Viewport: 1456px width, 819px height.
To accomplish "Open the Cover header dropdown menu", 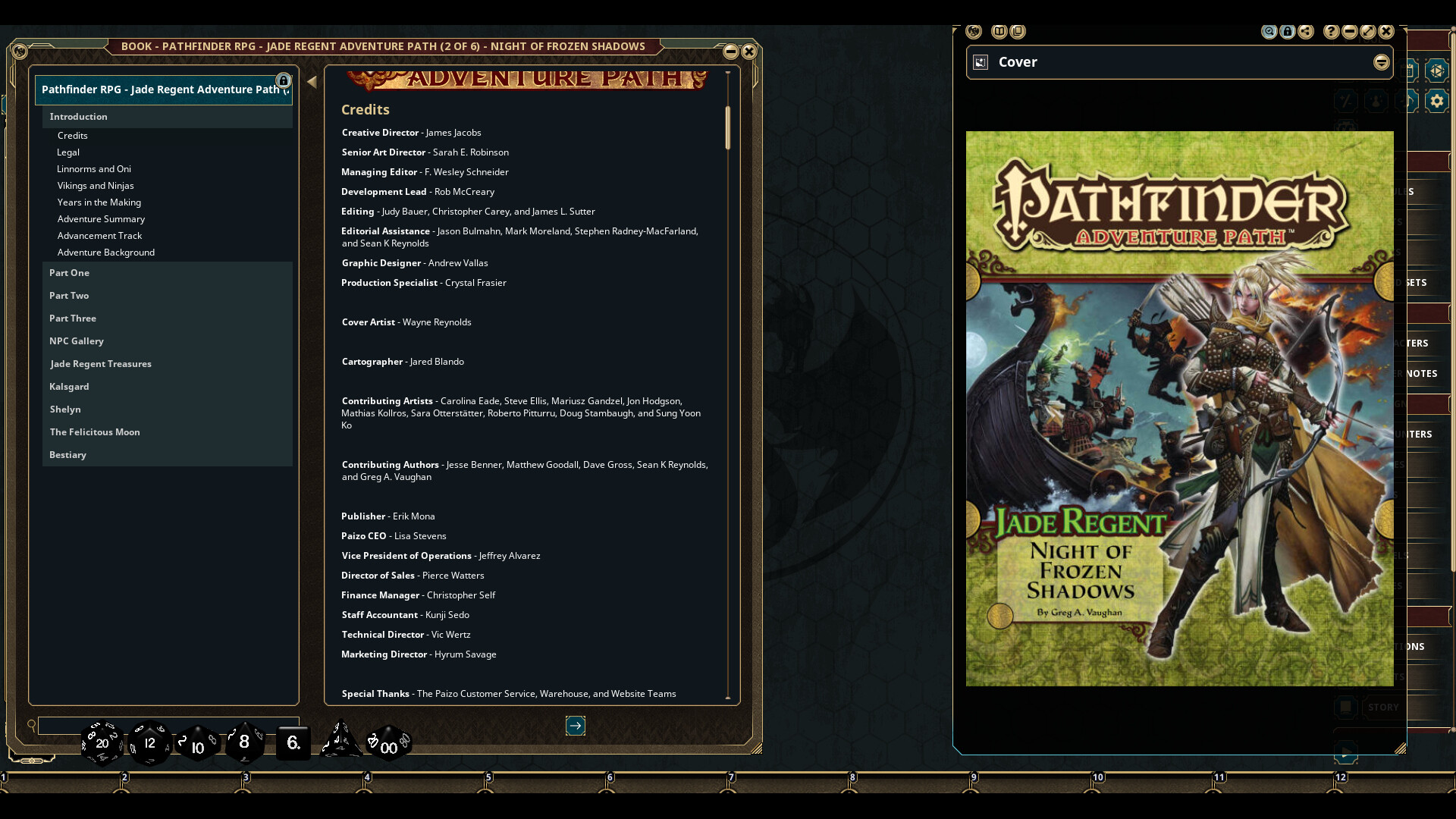I will pyautogui.click(x=1381, y=62).
